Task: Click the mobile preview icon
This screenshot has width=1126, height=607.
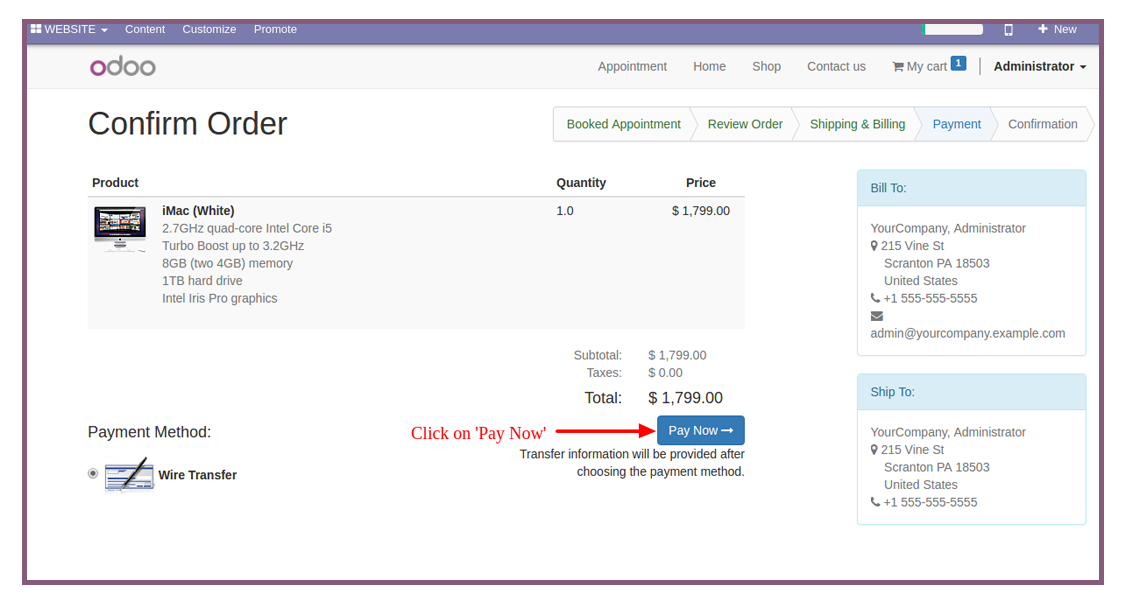Action: (x=1008, y=29)
